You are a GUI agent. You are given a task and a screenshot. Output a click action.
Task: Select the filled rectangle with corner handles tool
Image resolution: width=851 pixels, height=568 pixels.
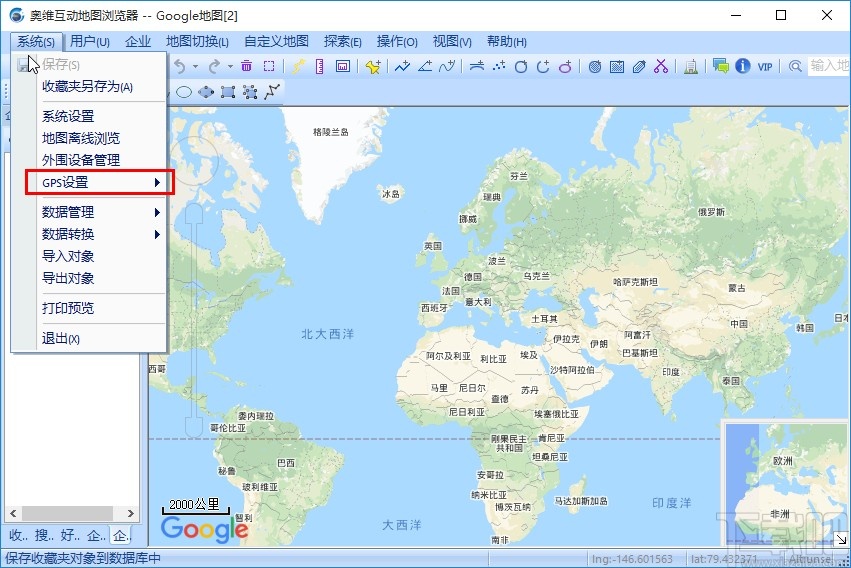click(228, 92)
